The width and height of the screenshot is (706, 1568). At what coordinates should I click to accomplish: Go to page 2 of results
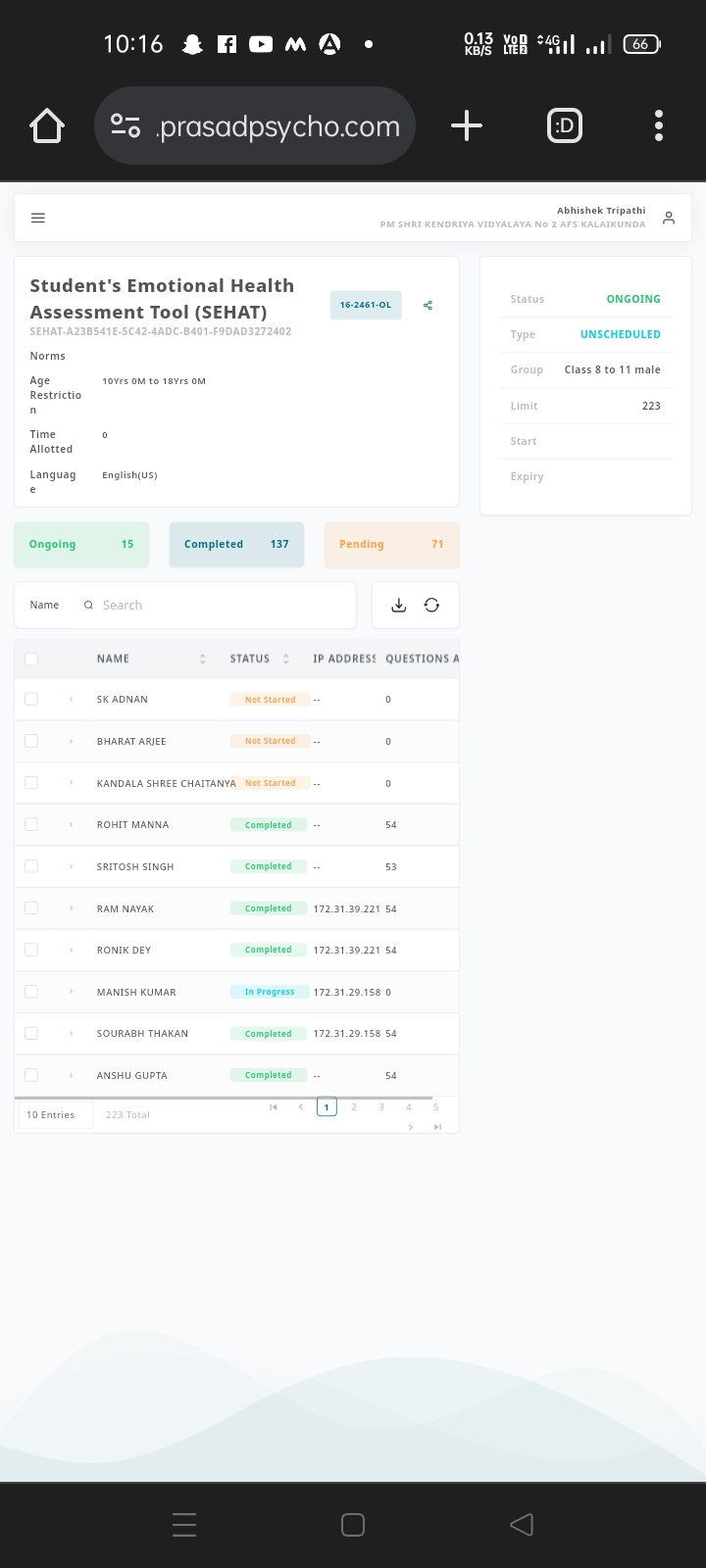[354, 1106]
